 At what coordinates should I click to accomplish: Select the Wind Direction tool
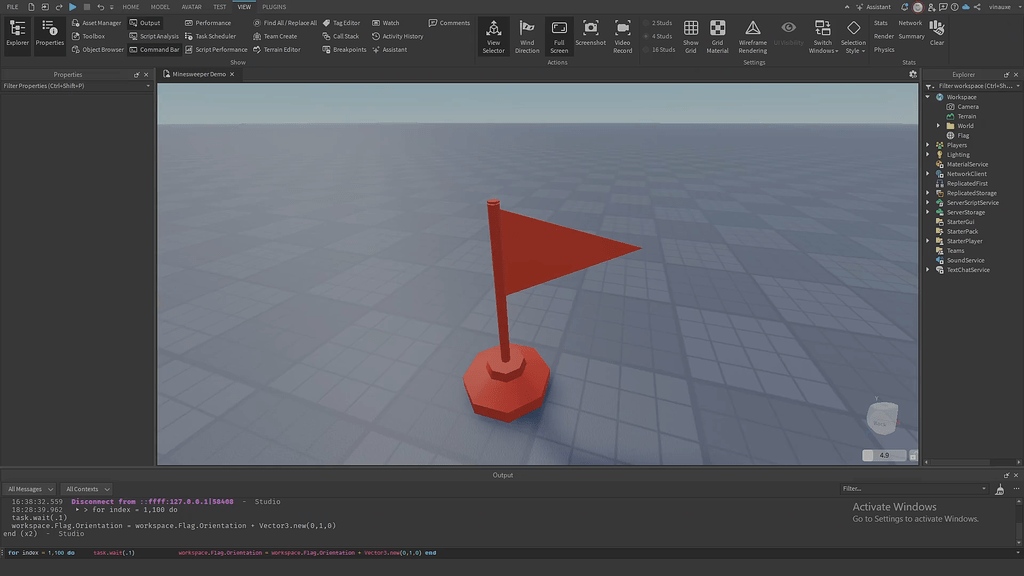[x=527, y=36]
